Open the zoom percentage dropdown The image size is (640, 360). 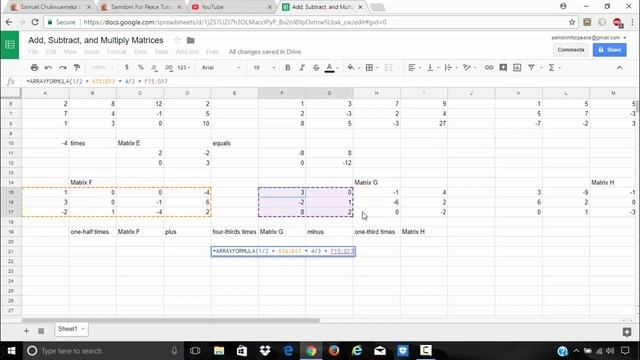tap(102, 67)
